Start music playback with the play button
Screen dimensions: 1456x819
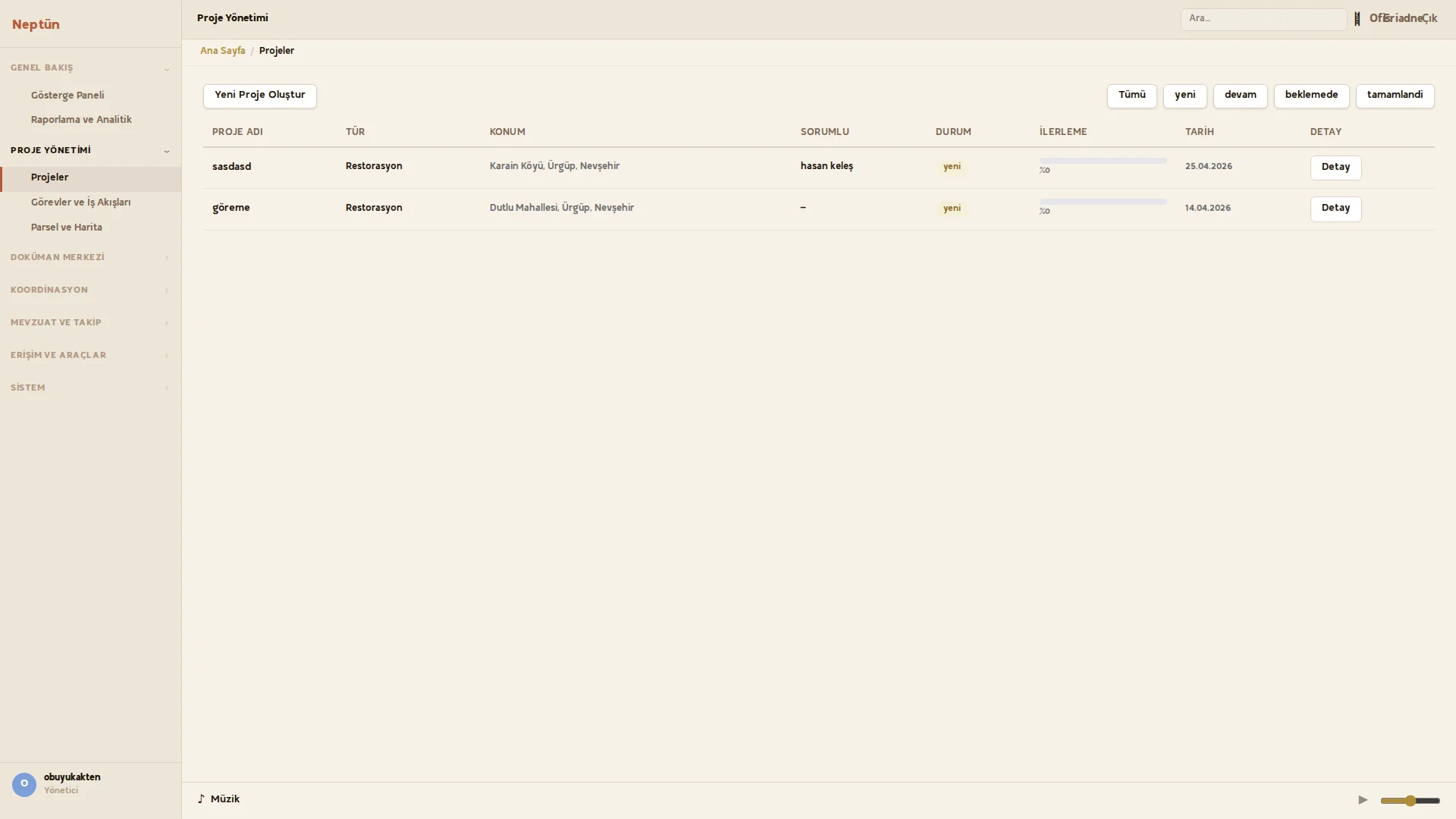click(1363, 800)
